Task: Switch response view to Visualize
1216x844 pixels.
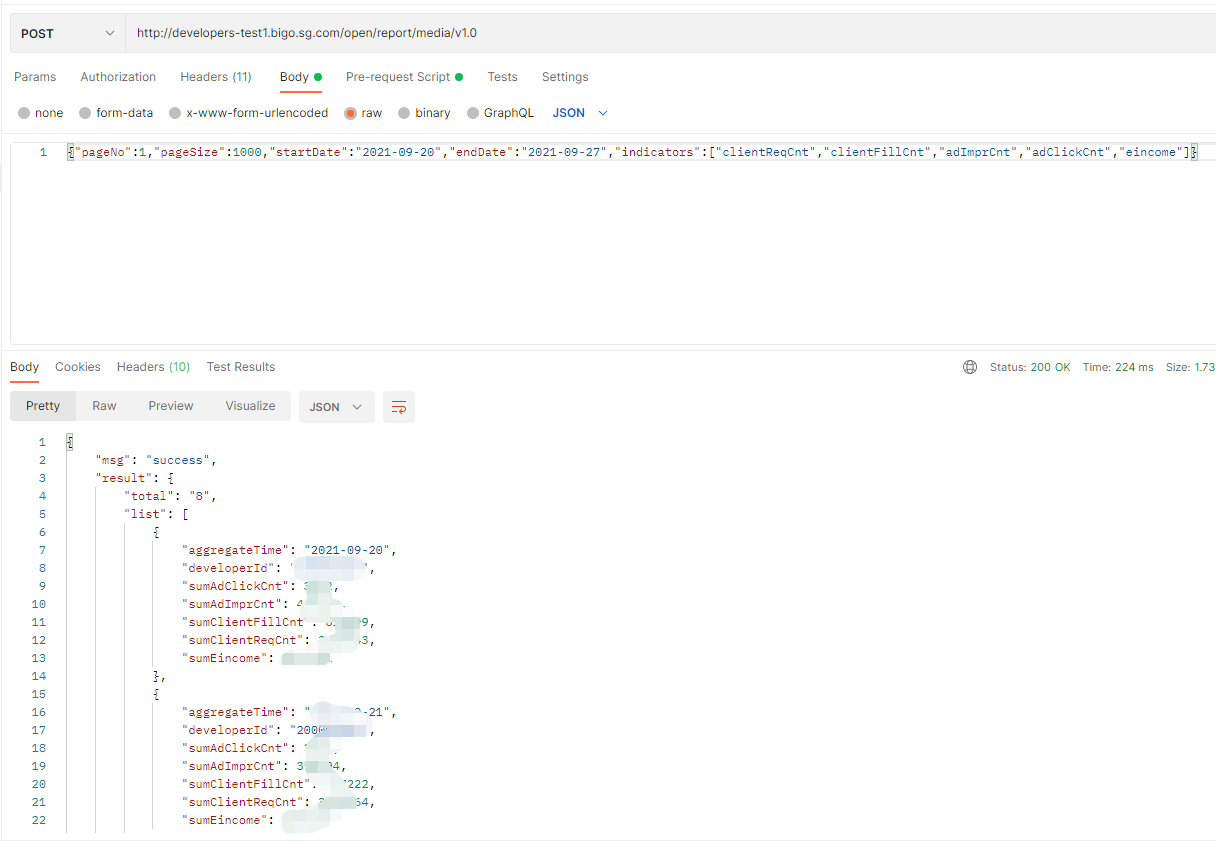Action: point(250,406)
